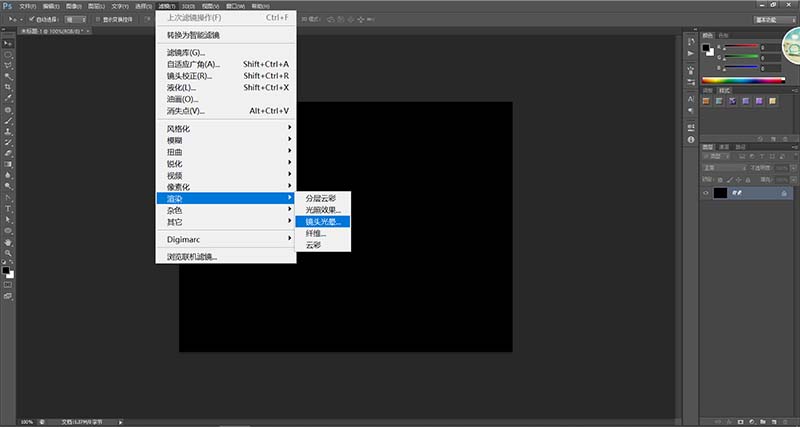Open the workspace switcher dropdown
The height and width of the screenshot is (428, 800).
coord(774,20)
